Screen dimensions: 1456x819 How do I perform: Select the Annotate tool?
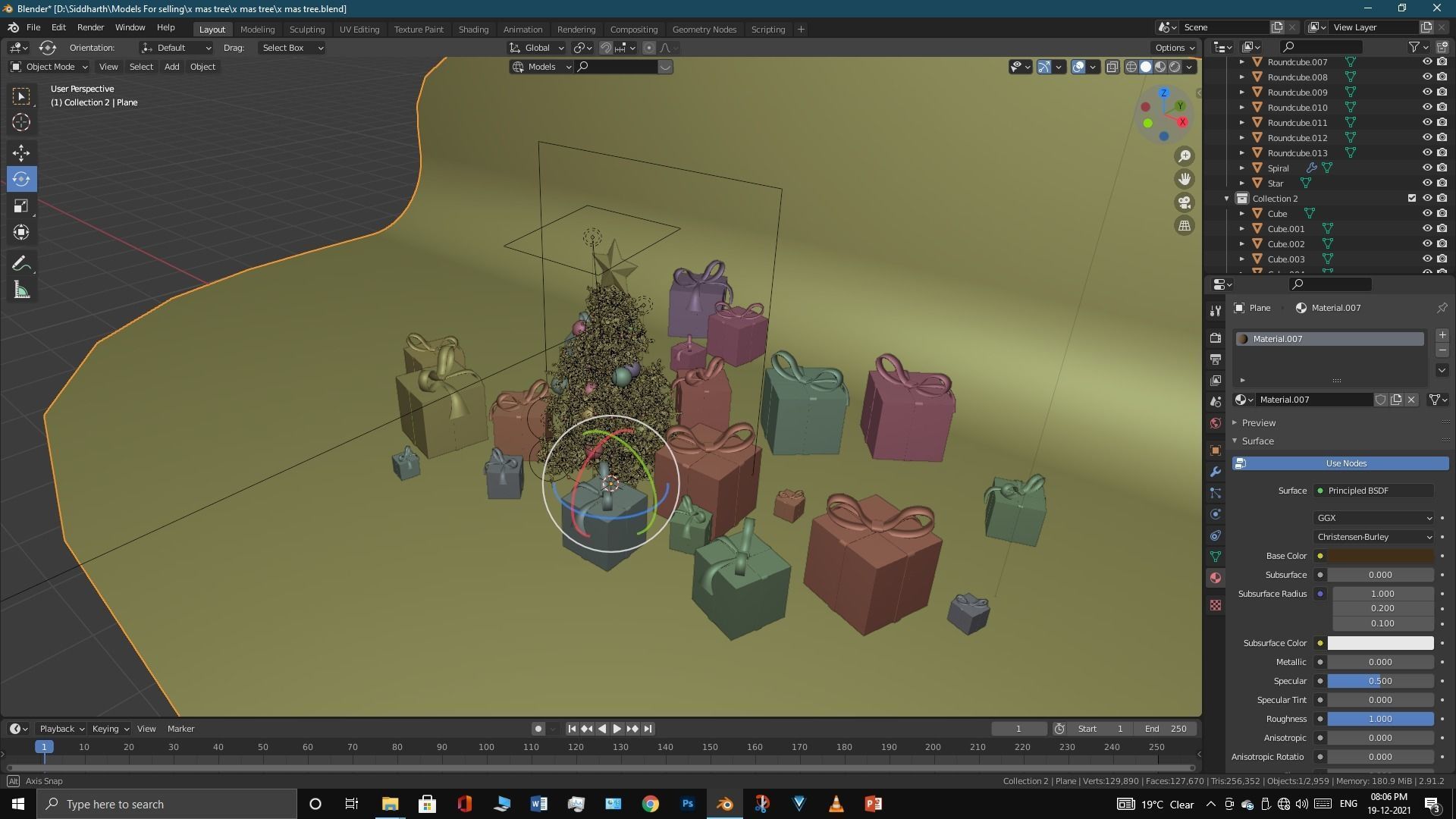click(x=21, y=264)
